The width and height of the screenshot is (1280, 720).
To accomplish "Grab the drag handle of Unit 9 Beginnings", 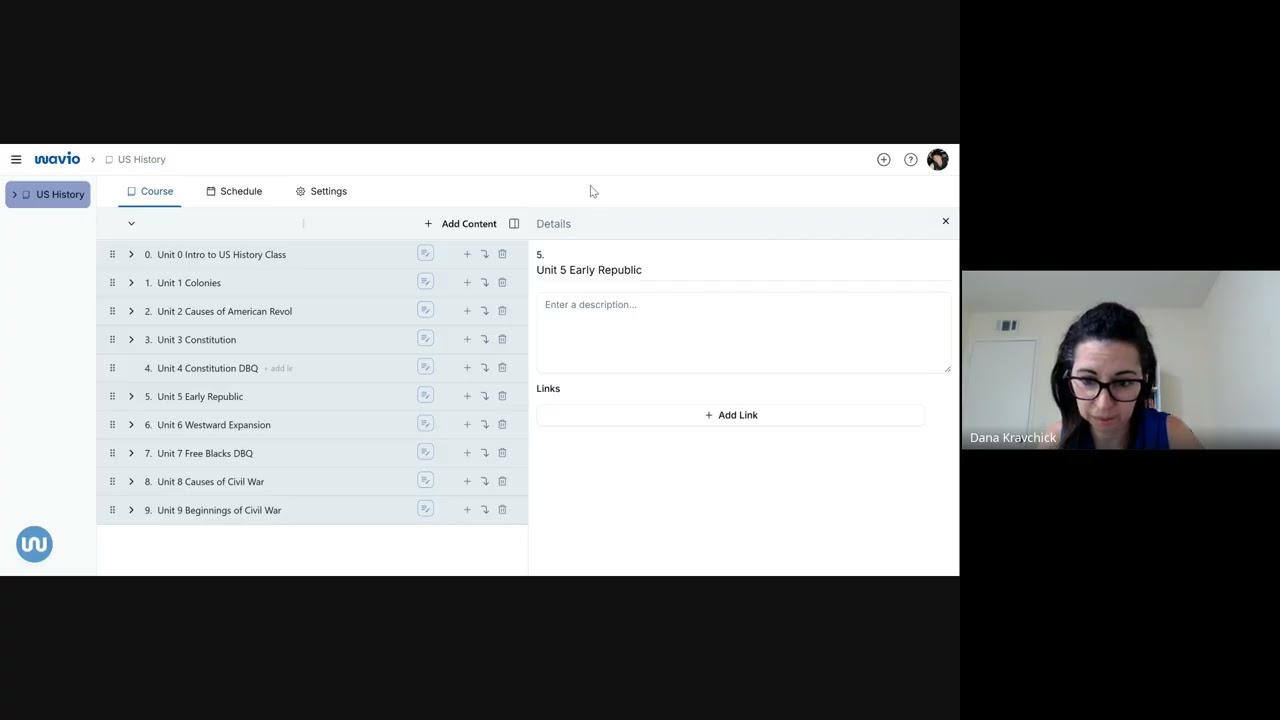I will coord(112,510).
